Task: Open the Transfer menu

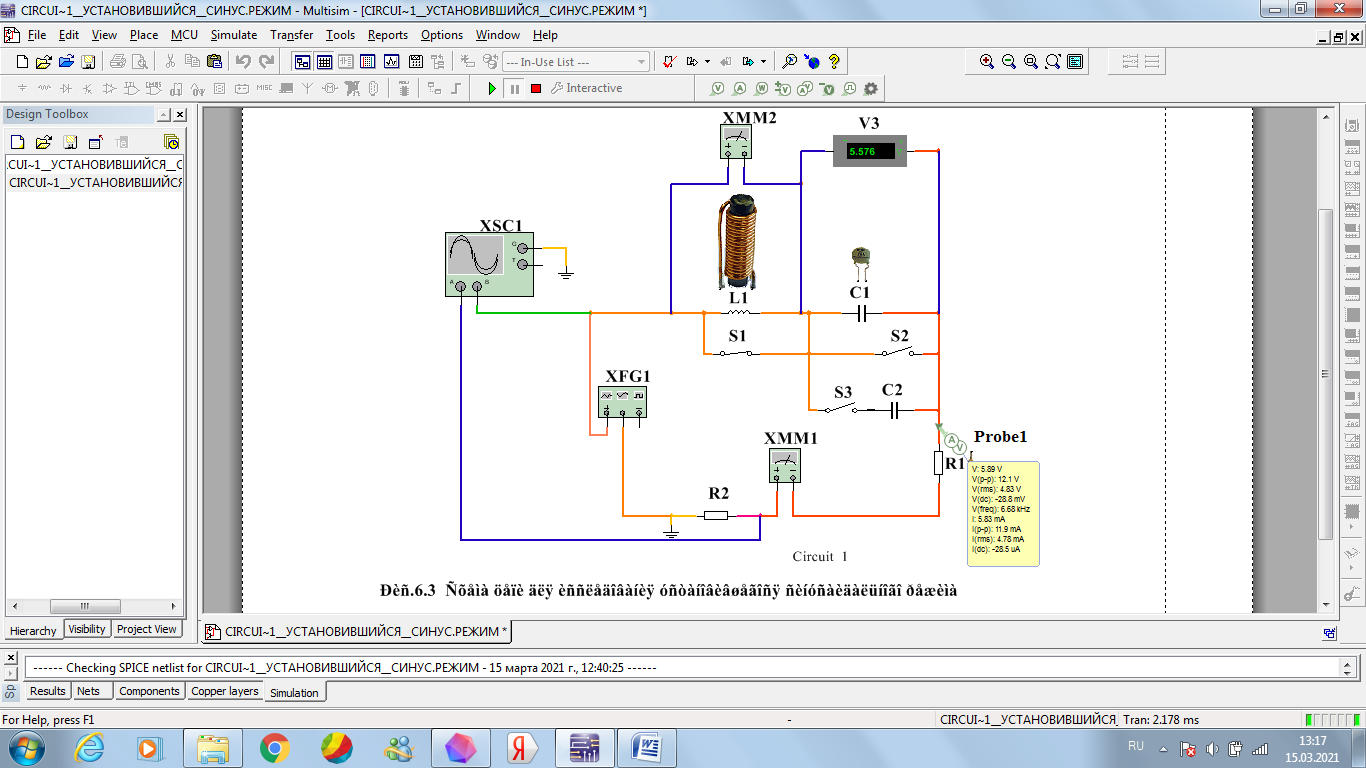Action: (x=292, y=35)
